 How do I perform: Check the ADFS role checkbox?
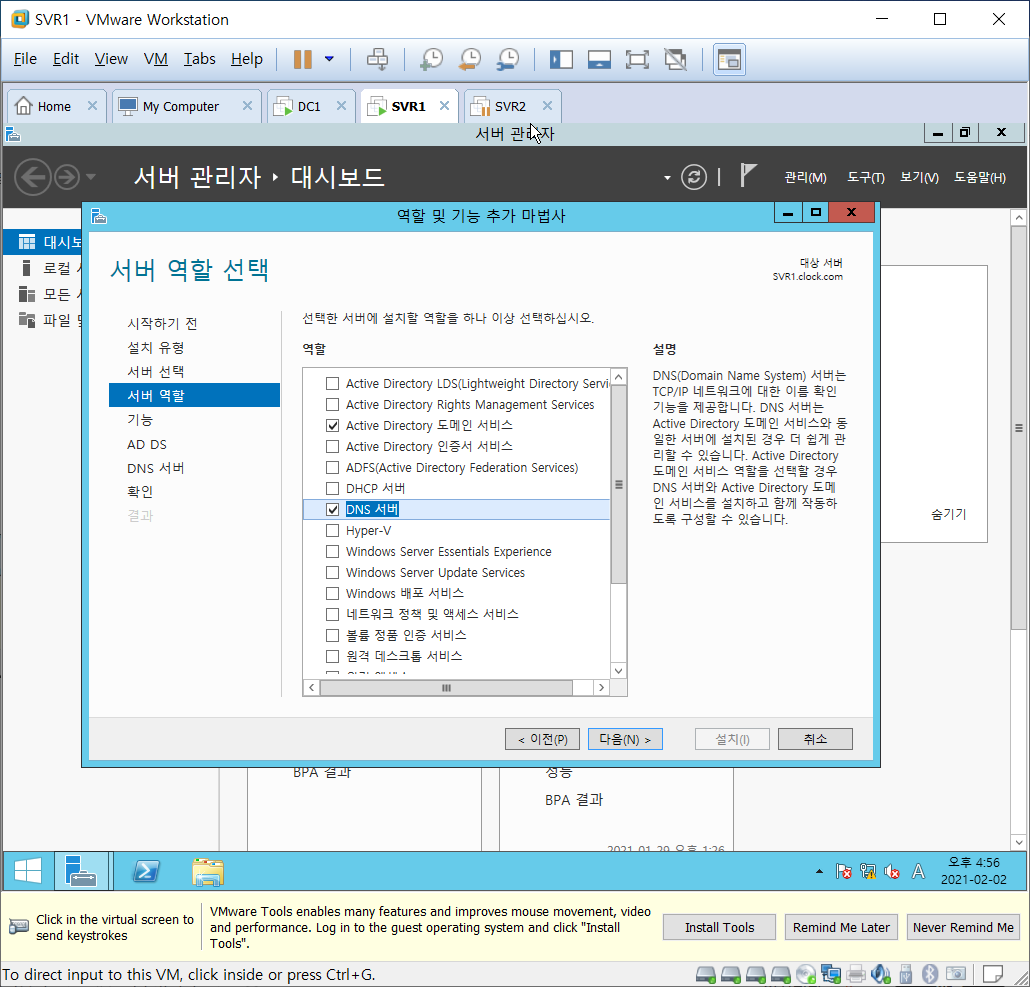click(332, 468)
